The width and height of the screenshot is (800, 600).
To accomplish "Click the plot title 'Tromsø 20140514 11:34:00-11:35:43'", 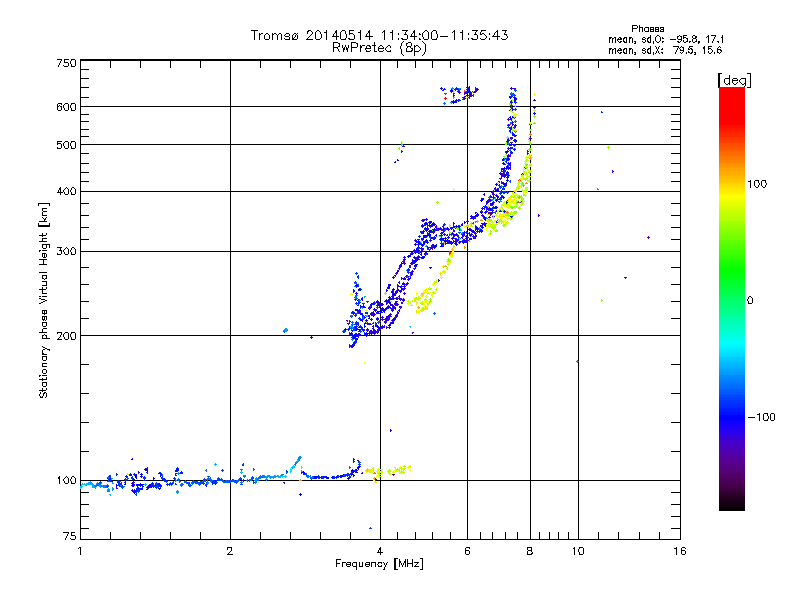I will tap(379, 35).
